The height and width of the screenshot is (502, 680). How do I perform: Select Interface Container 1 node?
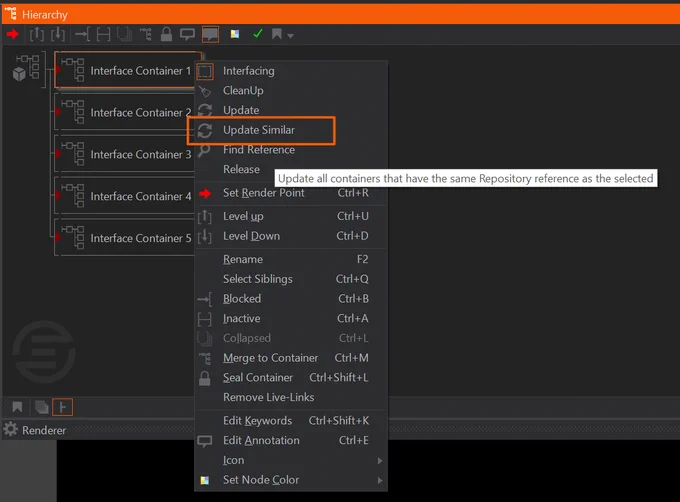128,70
